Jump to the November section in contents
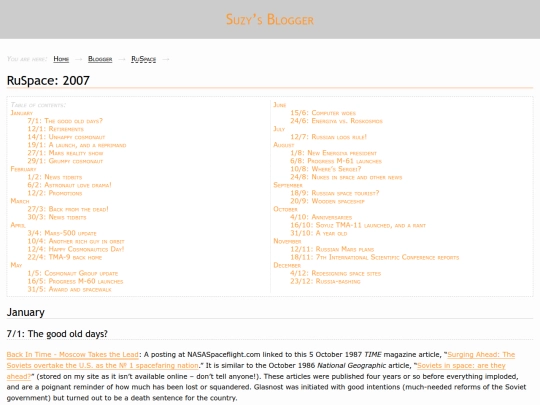This screenshot has width=540, height=405. coord(287,241)
